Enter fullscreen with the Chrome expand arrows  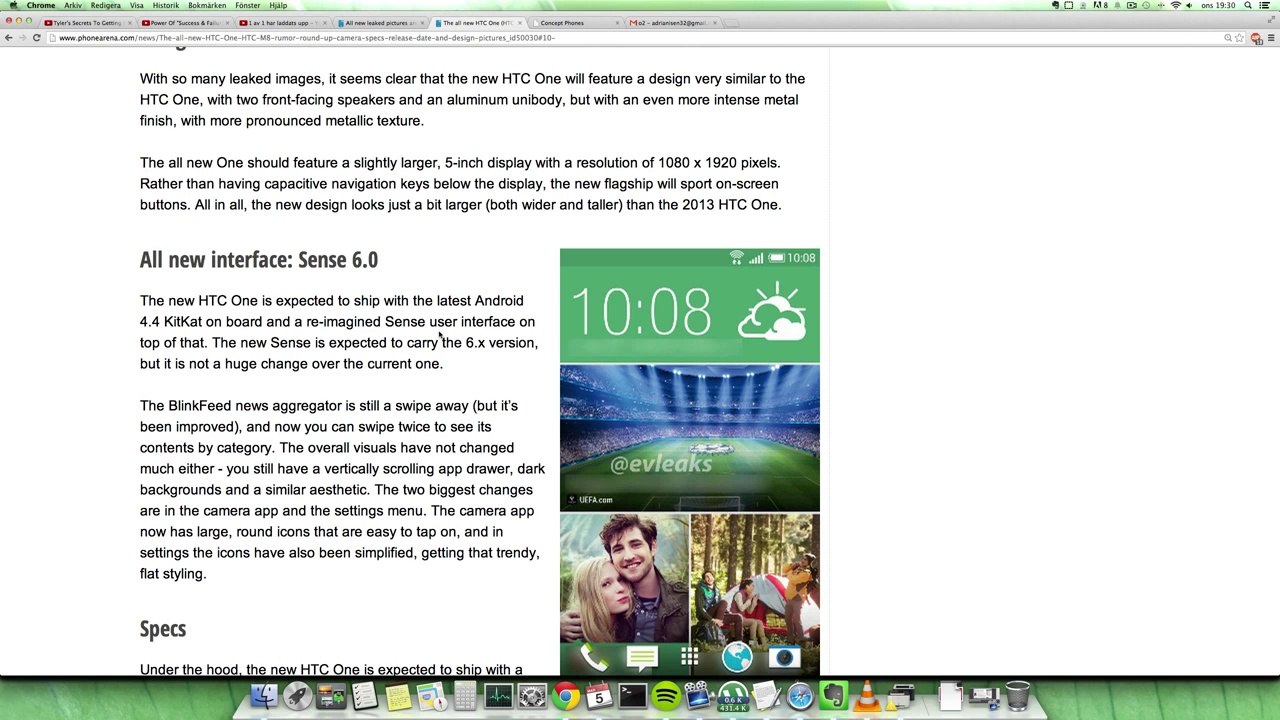click(x=1270, y=21)
